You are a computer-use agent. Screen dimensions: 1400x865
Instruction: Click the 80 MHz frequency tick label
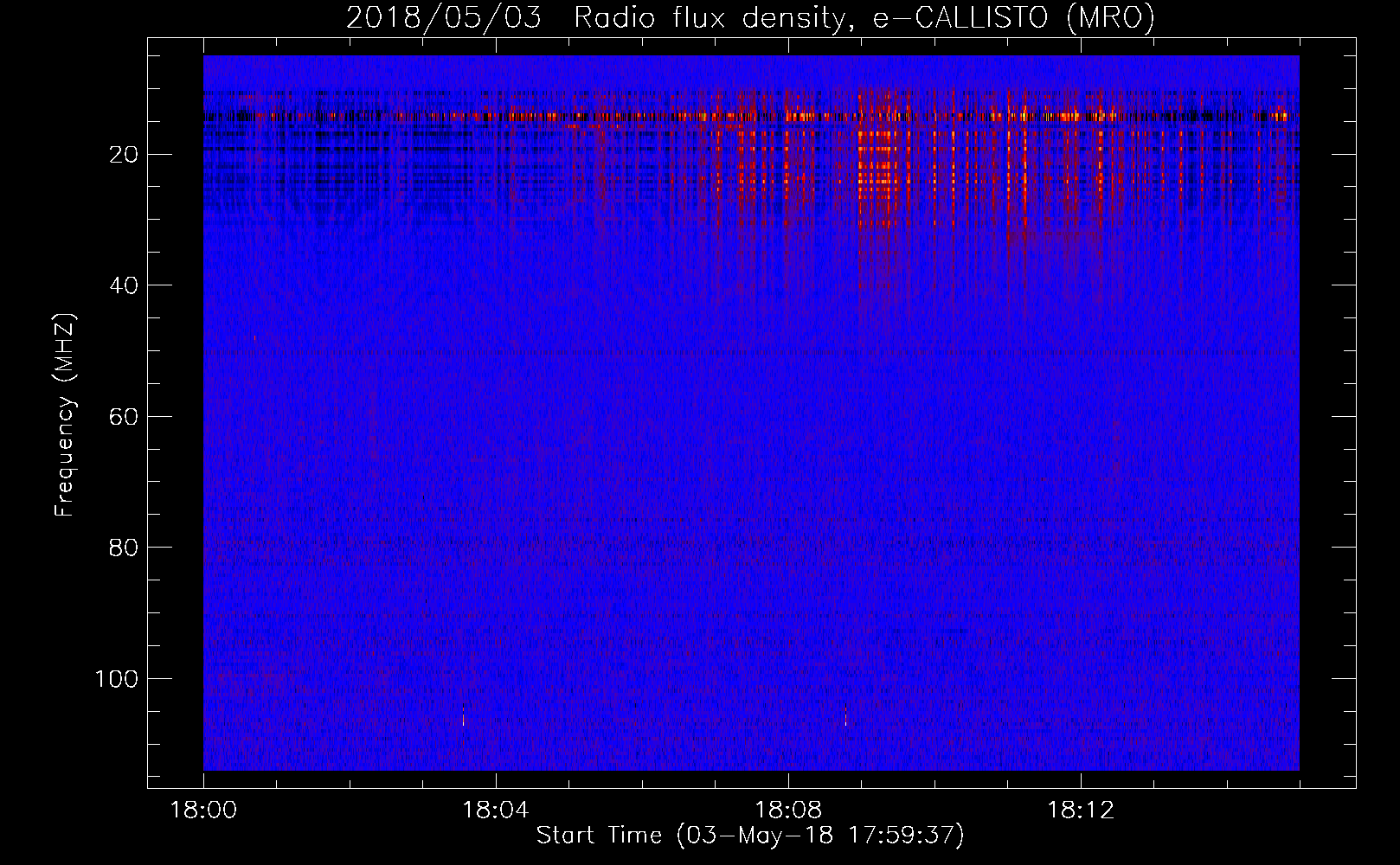click(x=124, y=548)
